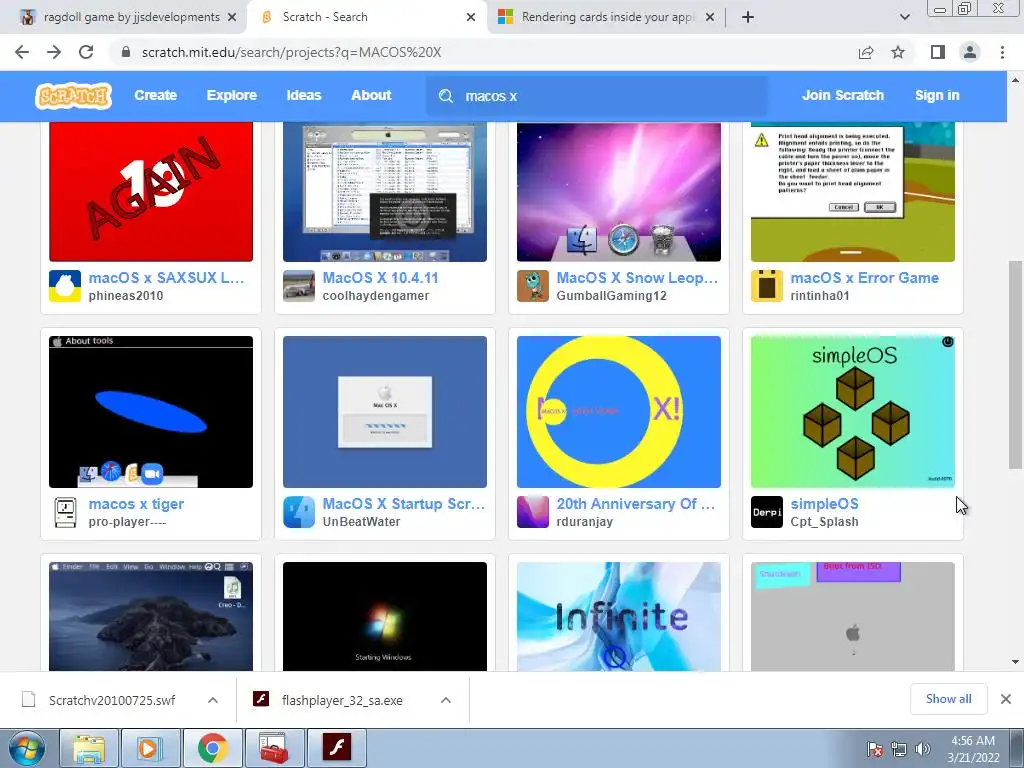Open the Starting Windows thumbnail
The image size is (1024, 768).
click(x=385, y=616)
